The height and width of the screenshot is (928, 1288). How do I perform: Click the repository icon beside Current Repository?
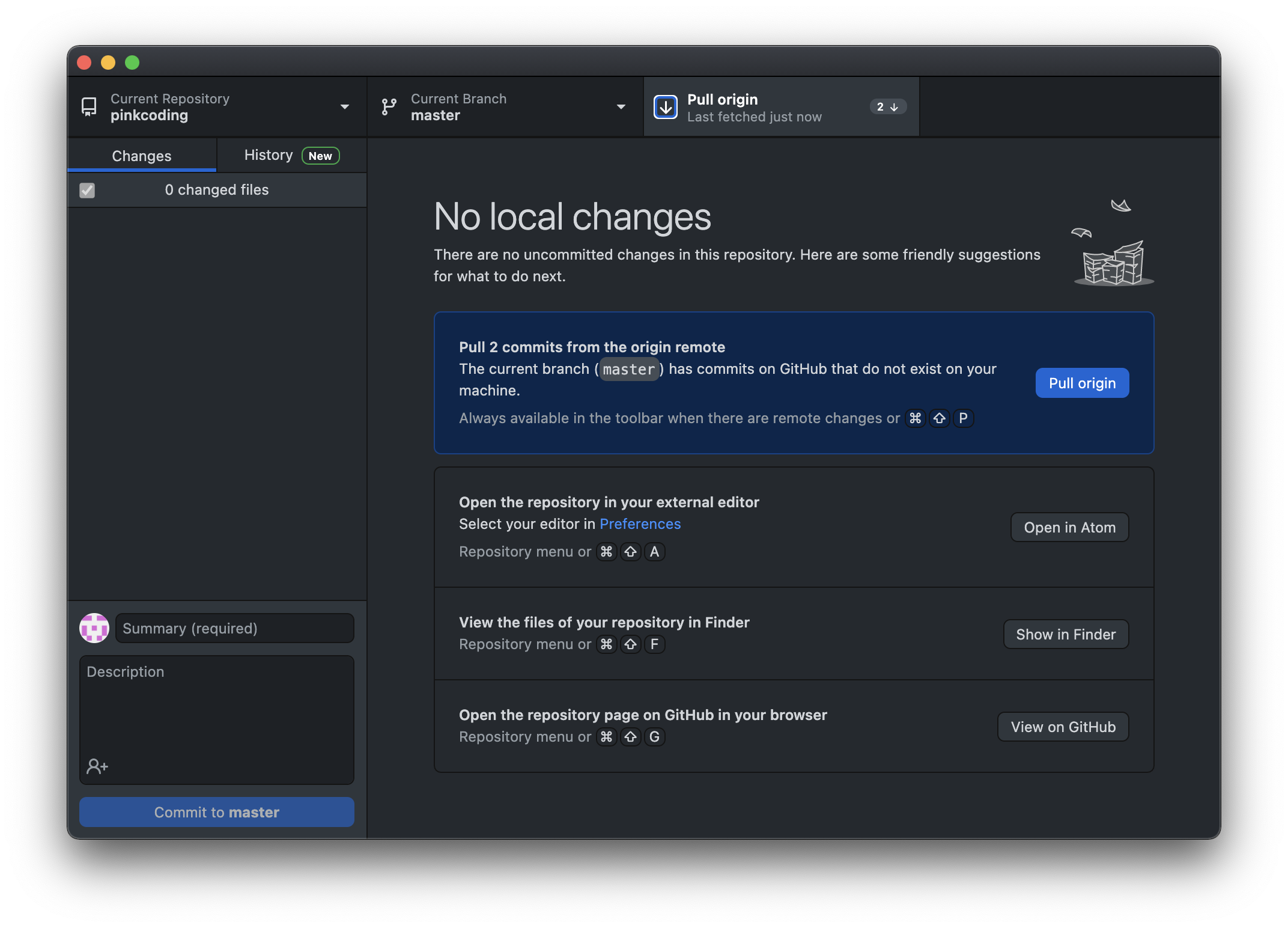(89, 107)
